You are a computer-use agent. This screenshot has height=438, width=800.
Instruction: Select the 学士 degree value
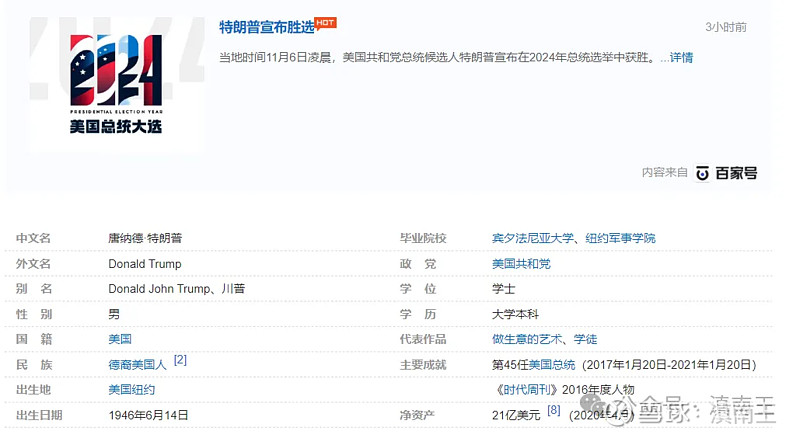pos(504,289)
